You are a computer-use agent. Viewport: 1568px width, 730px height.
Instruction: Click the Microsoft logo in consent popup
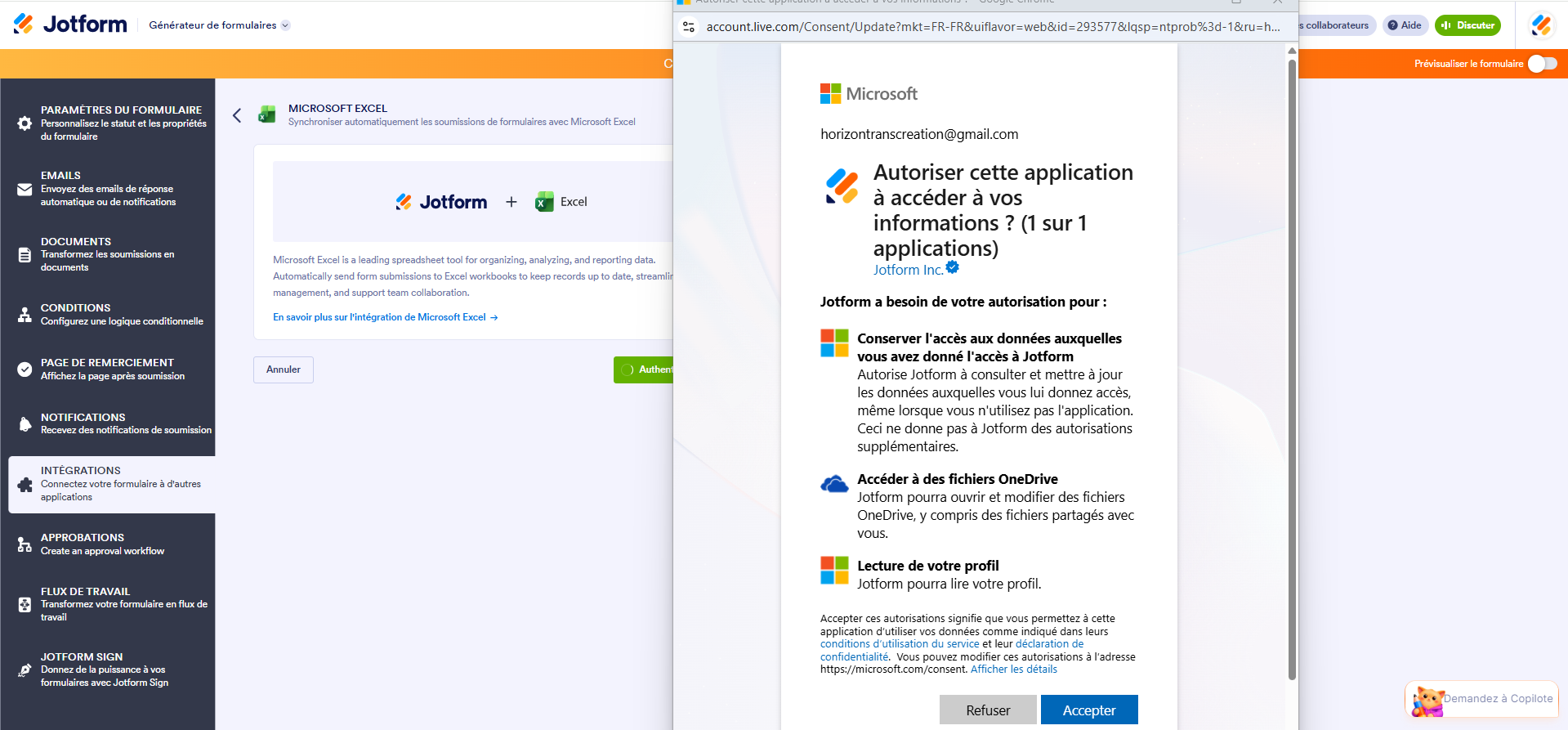tap(869, 94)
